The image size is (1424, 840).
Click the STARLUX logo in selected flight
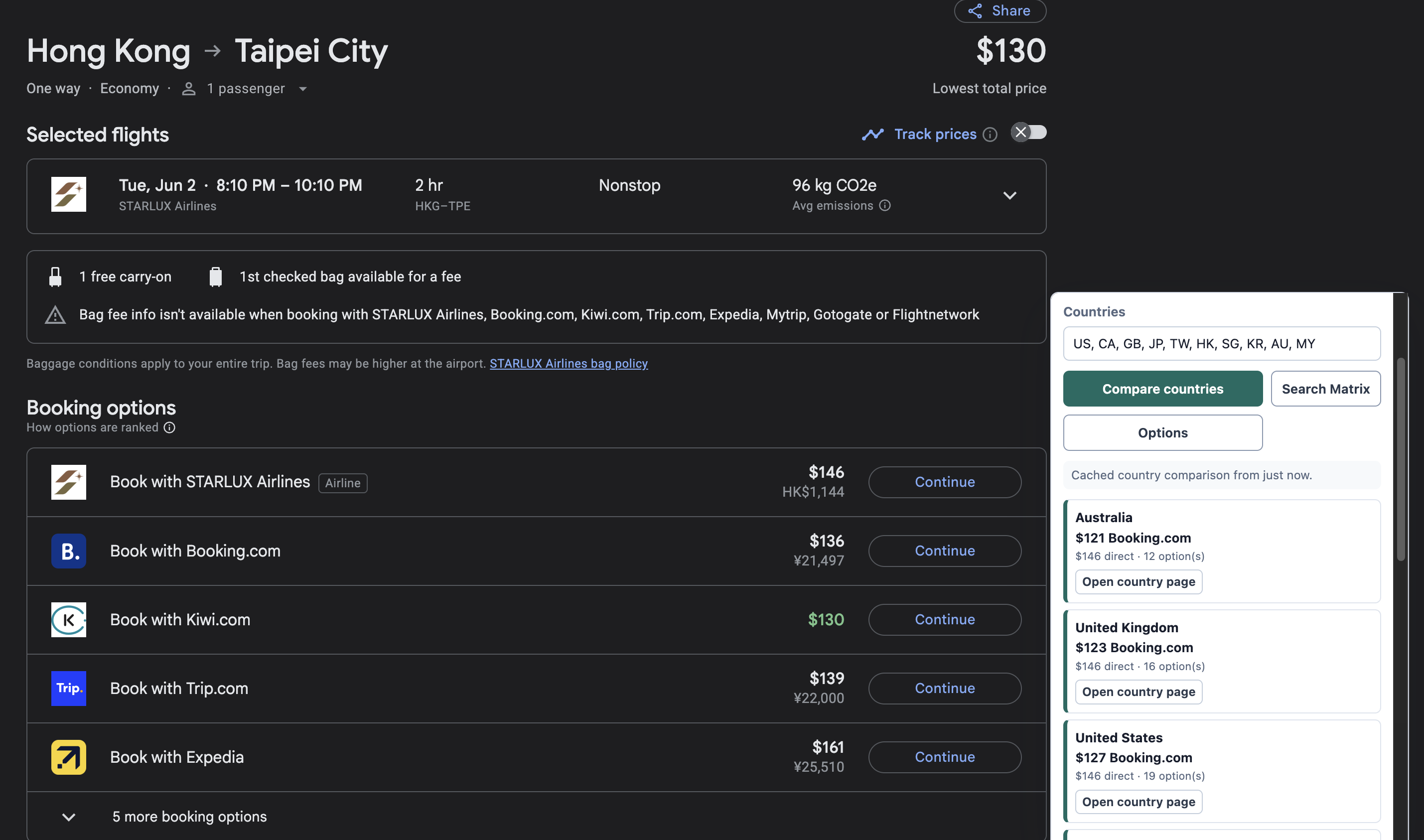(x=68, y=194)
